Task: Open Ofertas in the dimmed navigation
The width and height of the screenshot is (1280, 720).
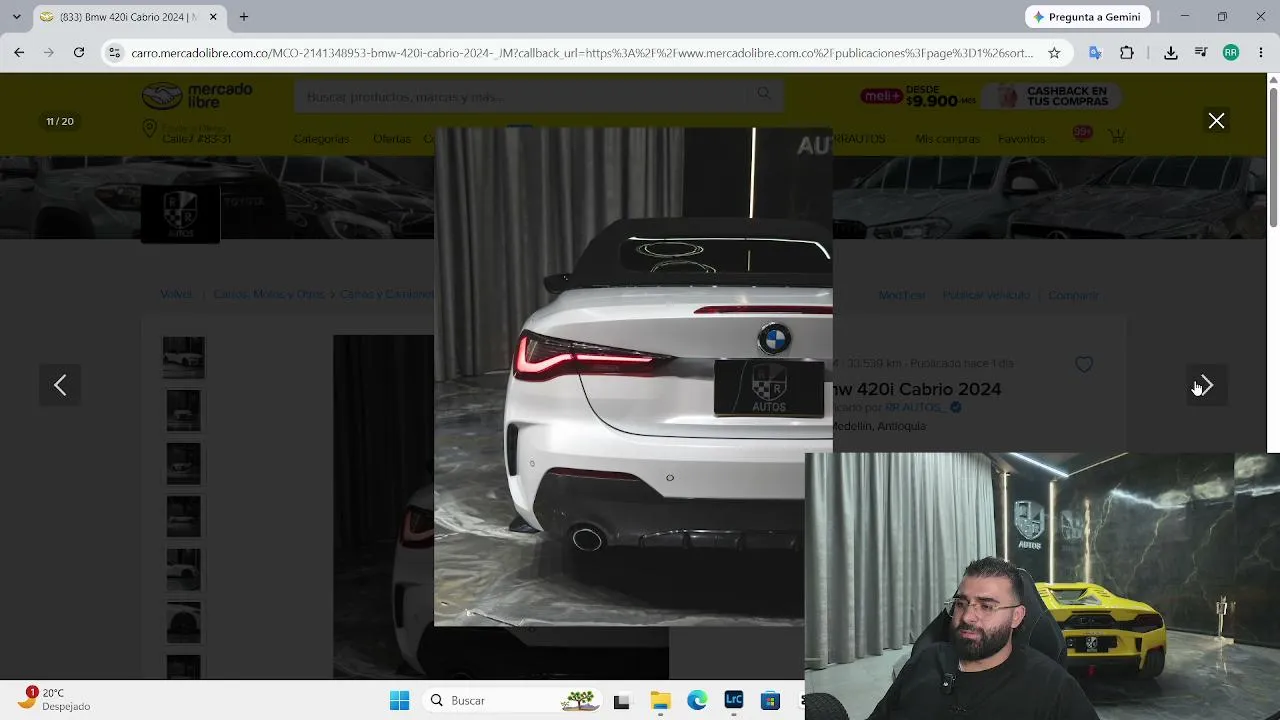Action: (x=392, y=139)
